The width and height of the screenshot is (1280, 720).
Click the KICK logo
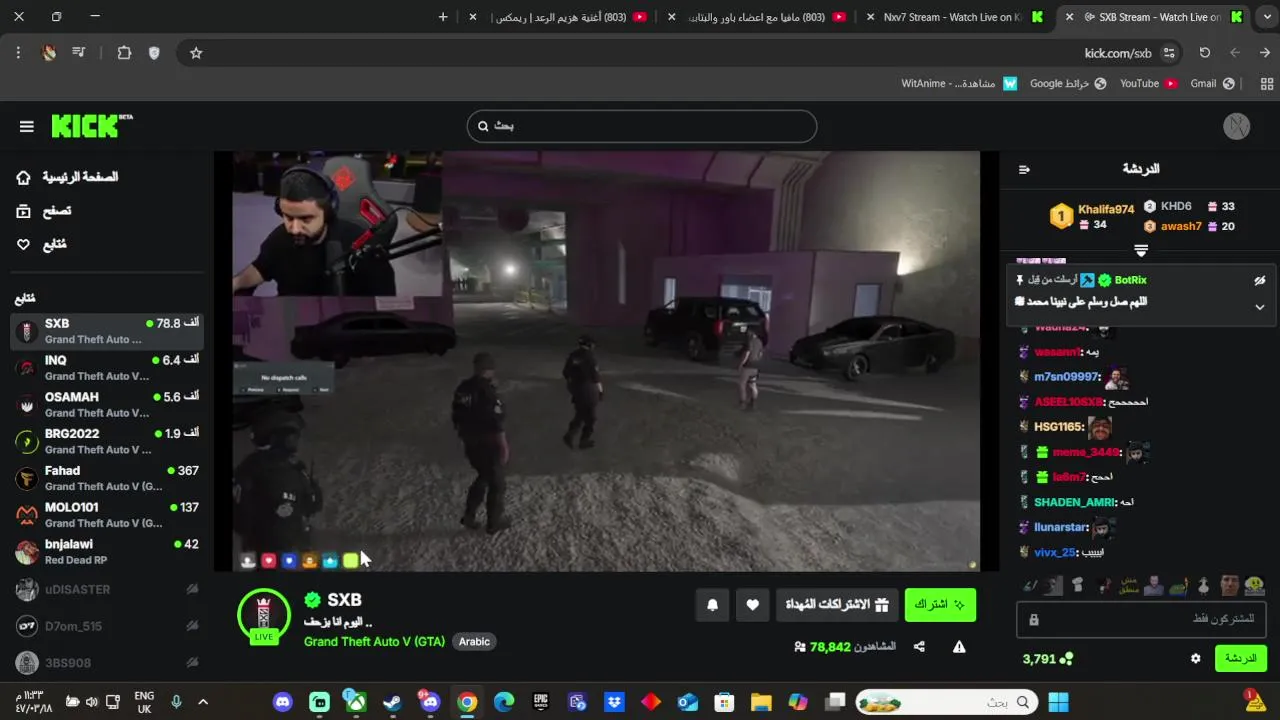pyautogui.click(x=91, y=125)
